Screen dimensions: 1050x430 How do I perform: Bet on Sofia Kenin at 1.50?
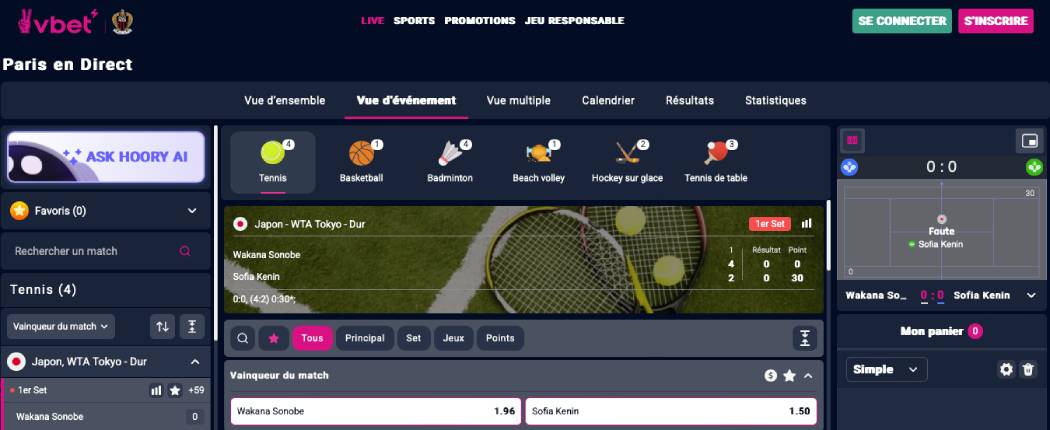(671, 411)
